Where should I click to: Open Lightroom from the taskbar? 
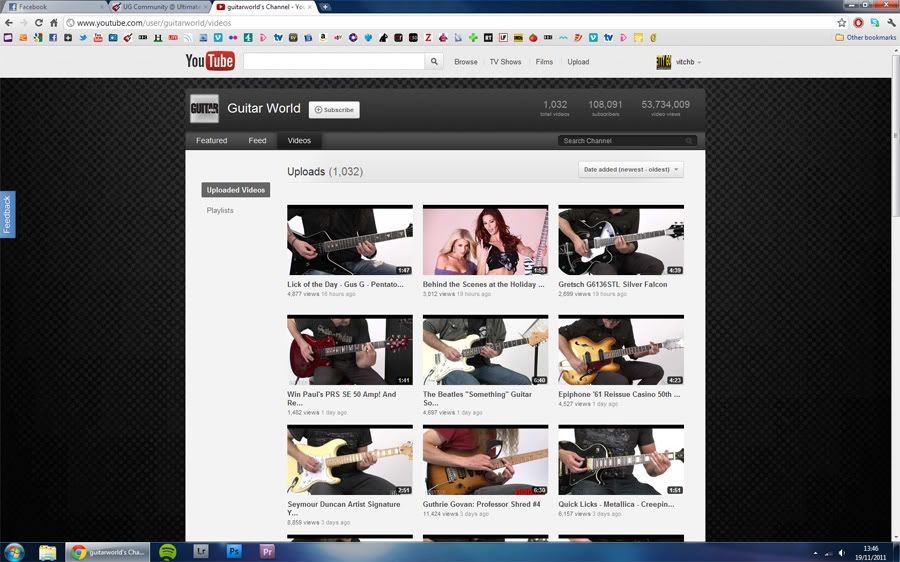tap(201, 552)
